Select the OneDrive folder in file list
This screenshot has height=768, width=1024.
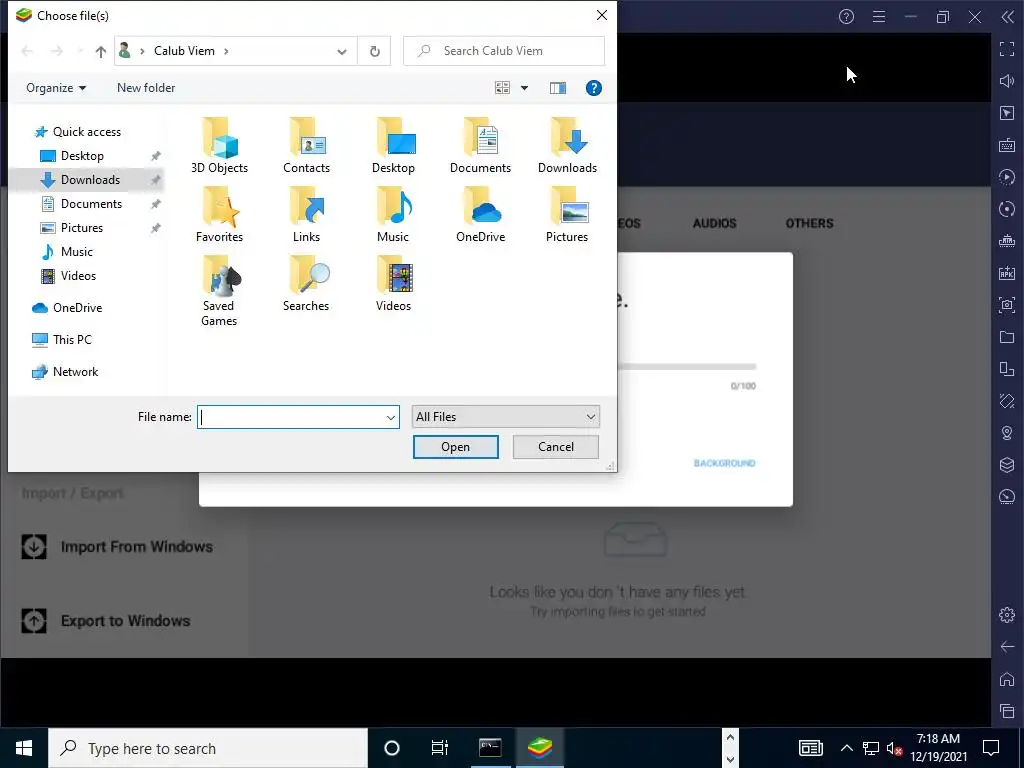tap(480, 215)
